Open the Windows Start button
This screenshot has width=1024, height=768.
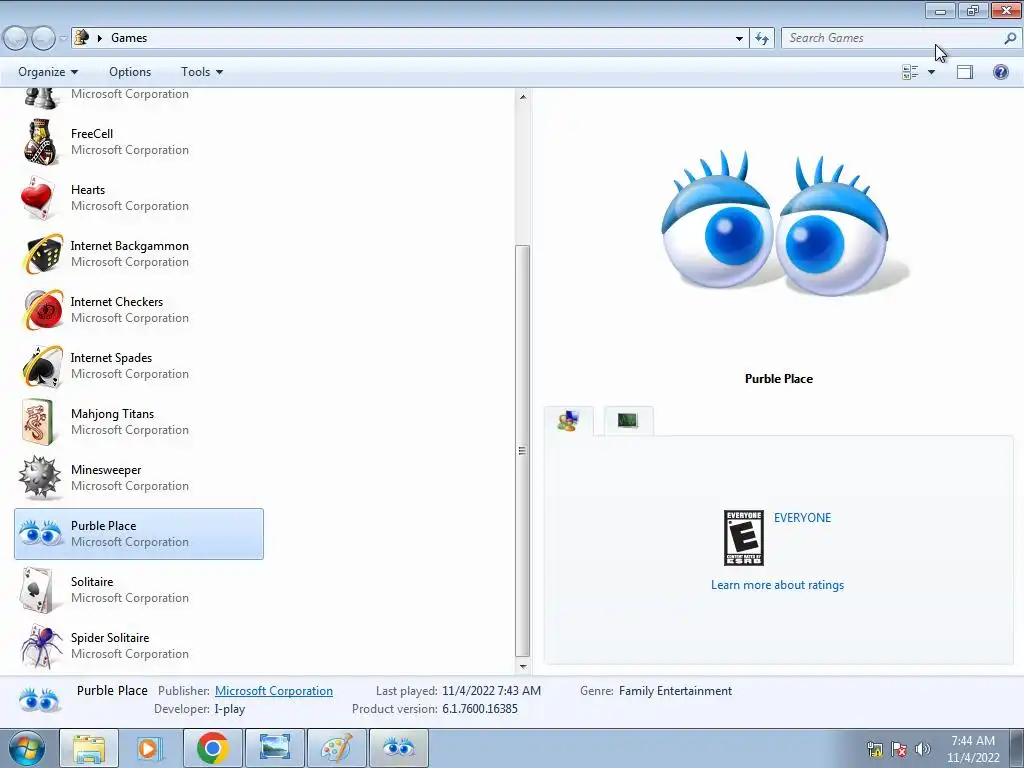point(26,748)
